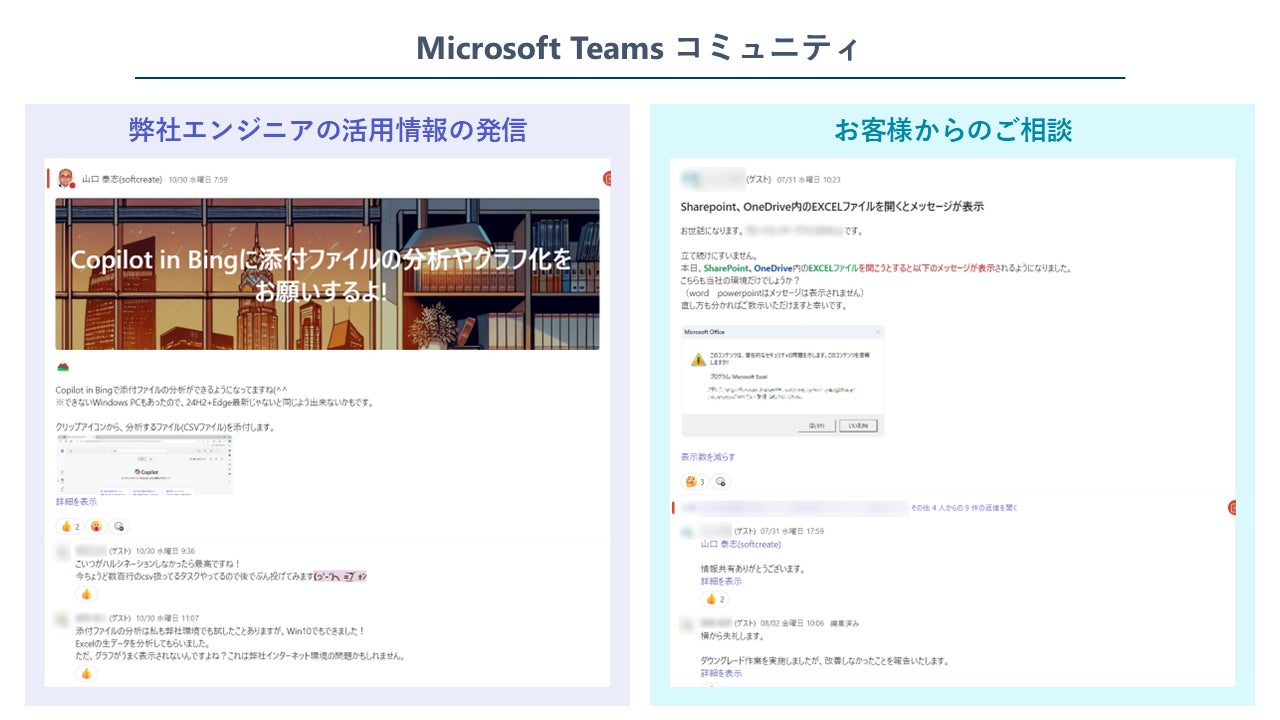Click the 山口 泰志(softcreate) mention in the 17:59 reply

click(x=741, y=545)
